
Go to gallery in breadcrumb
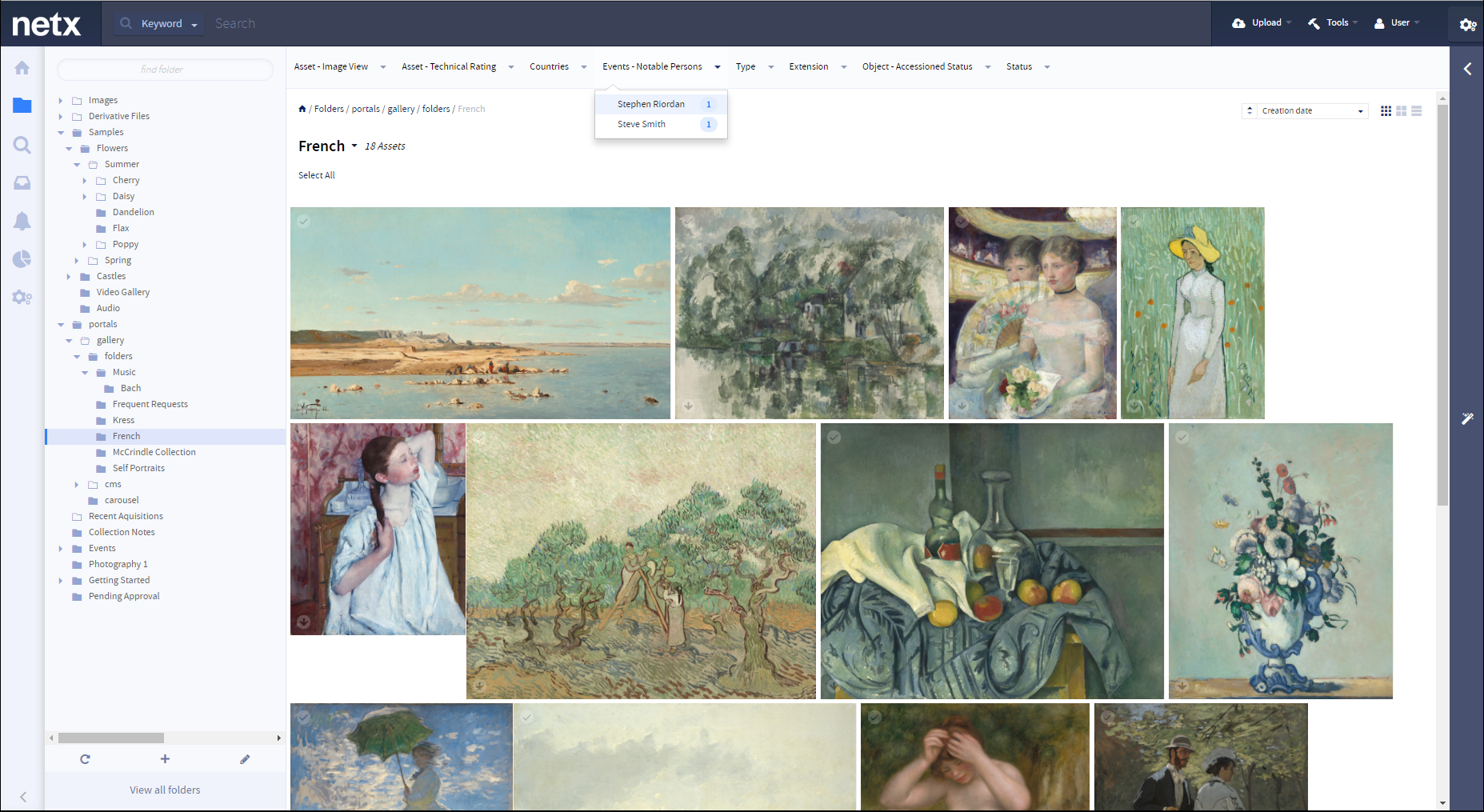(401, 110)
